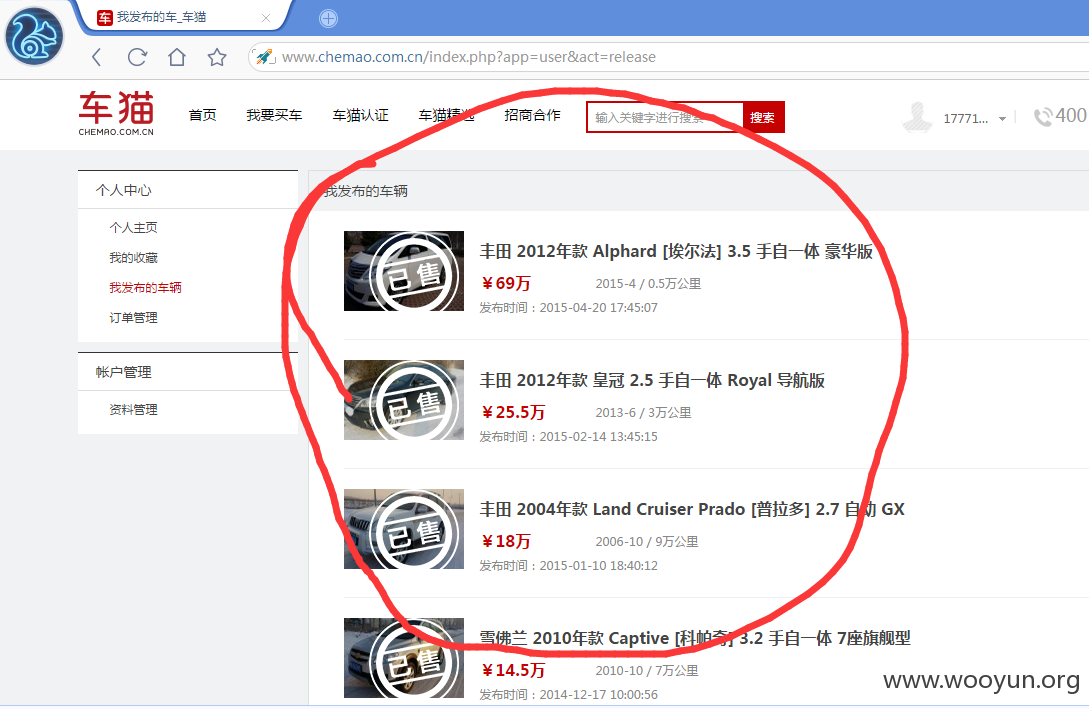Click the browser back arrow

tap(97, 57)
